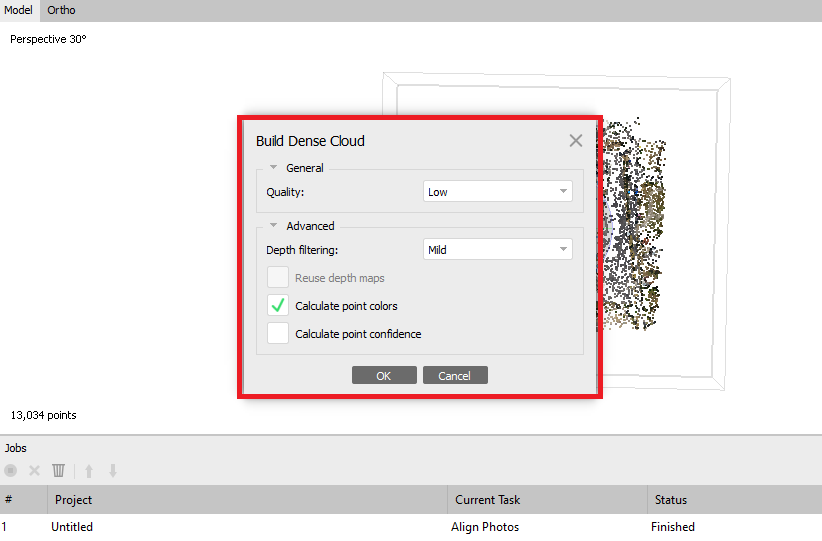Switch to the Model tab
Viewport: 822px width, 541px height.
pos(19,10)
